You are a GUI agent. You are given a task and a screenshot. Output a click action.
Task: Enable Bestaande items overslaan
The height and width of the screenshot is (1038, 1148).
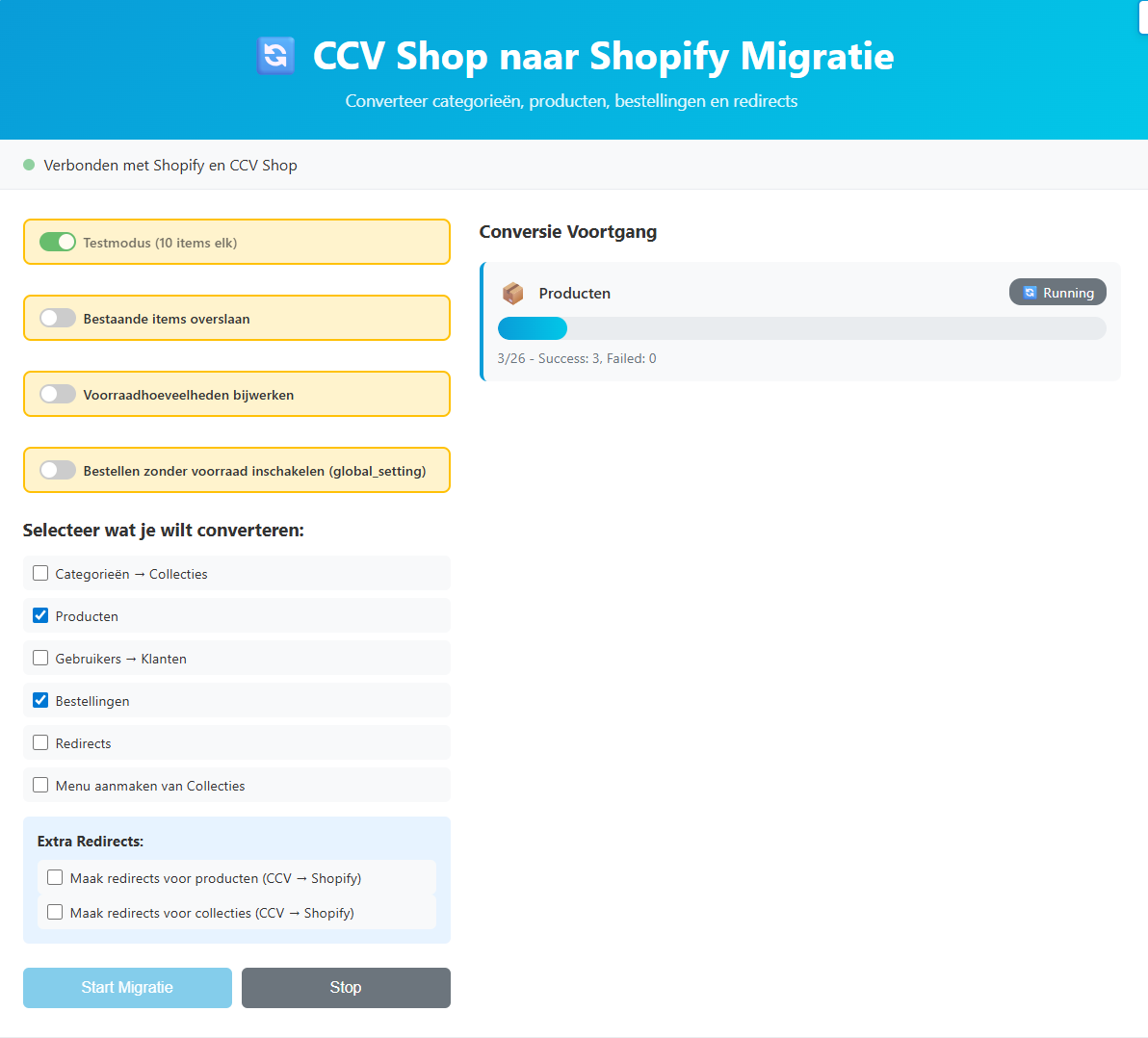point(58,317)
